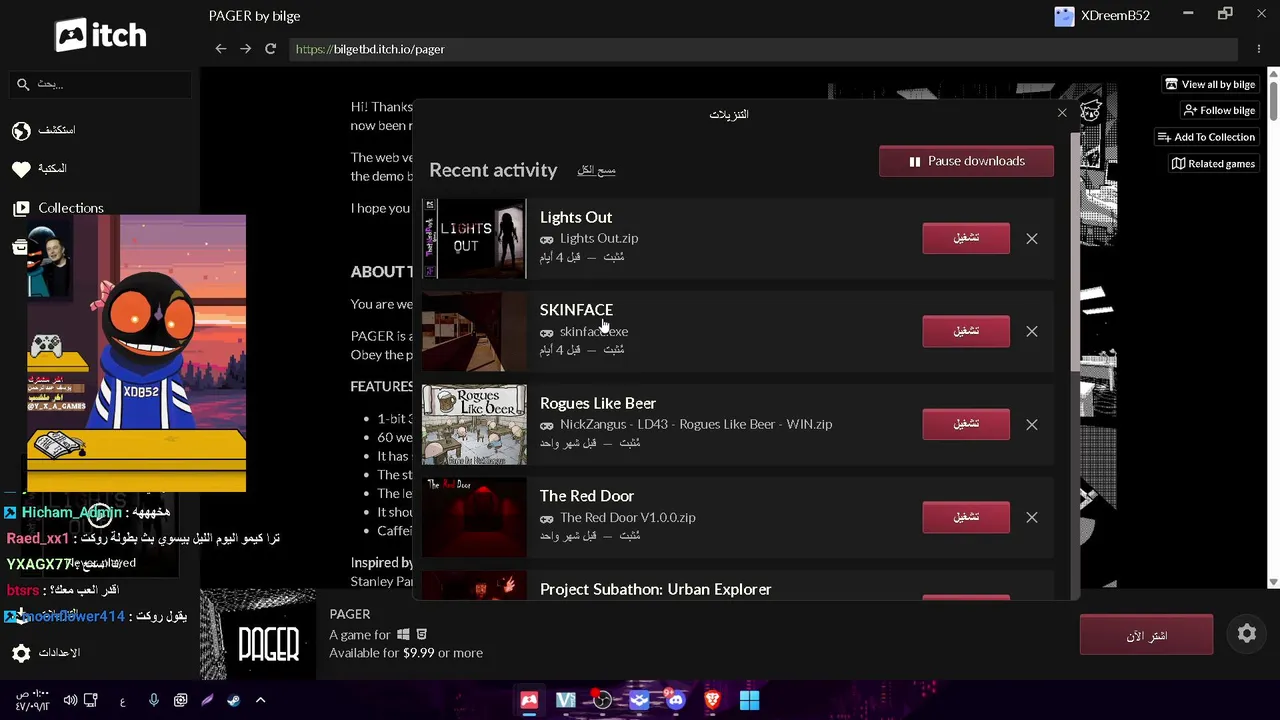Launch SKINFACE

point(966,331)
